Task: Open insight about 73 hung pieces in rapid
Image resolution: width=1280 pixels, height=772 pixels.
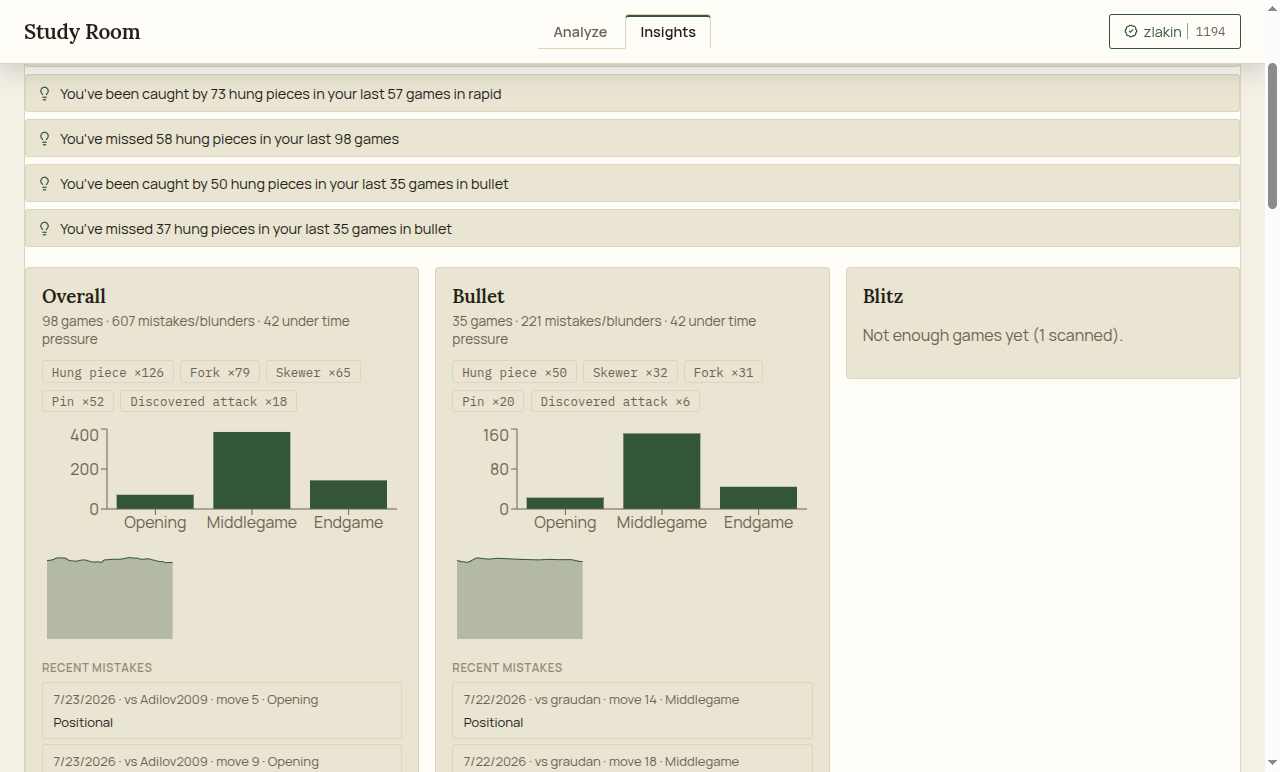Action: pyautogui.click(x=632, y=94)
